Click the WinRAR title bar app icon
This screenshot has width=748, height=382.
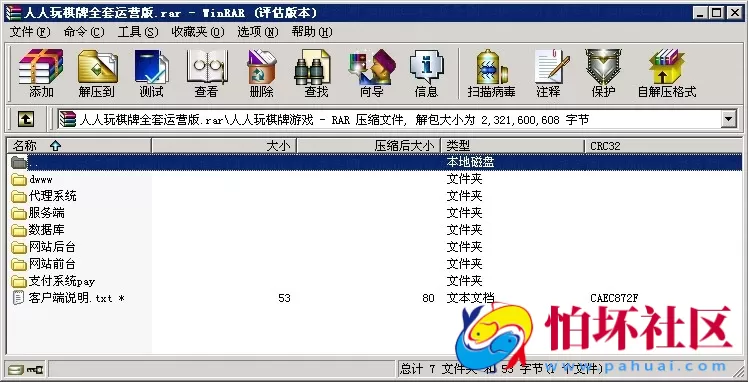pyautogui.click(x=13, y=13)
